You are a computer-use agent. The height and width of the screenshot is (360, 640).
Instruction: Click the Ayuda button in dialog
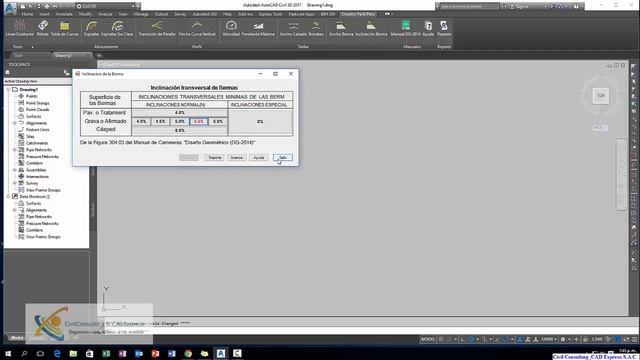point(259,158)
